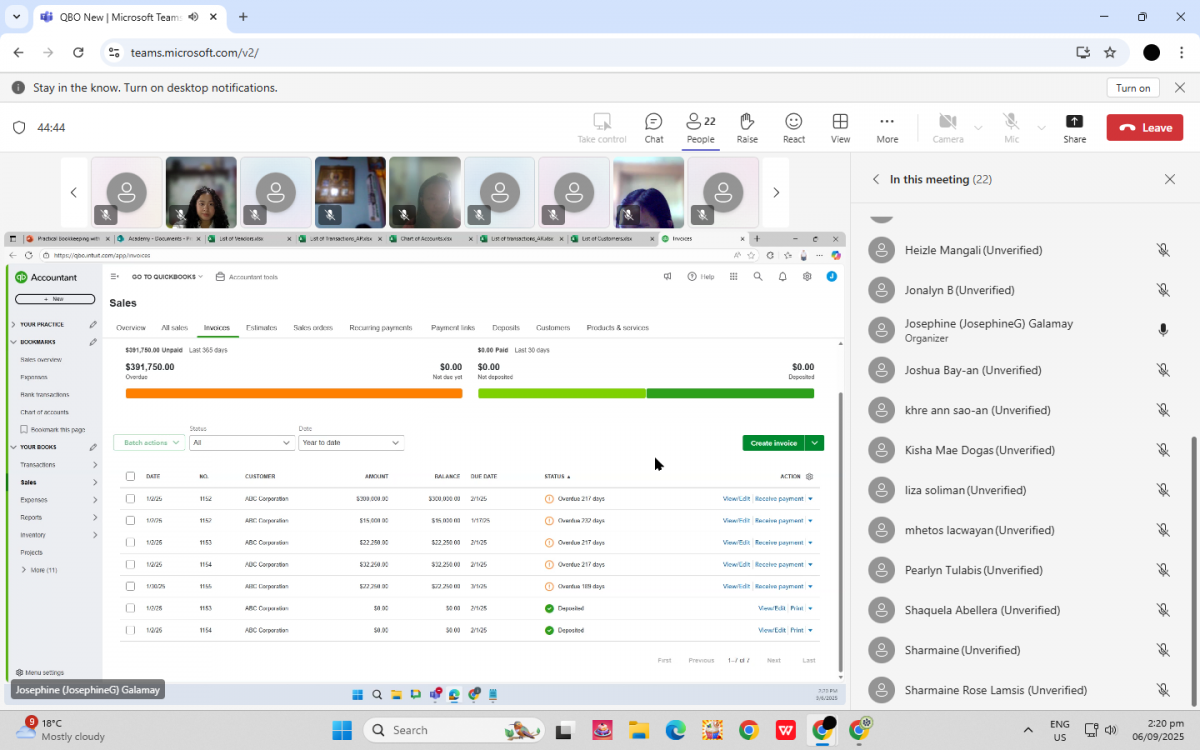
Task: Select the QBO New Microsoft Teams tab
Action: pyautogui.click(x=120, y=17)
